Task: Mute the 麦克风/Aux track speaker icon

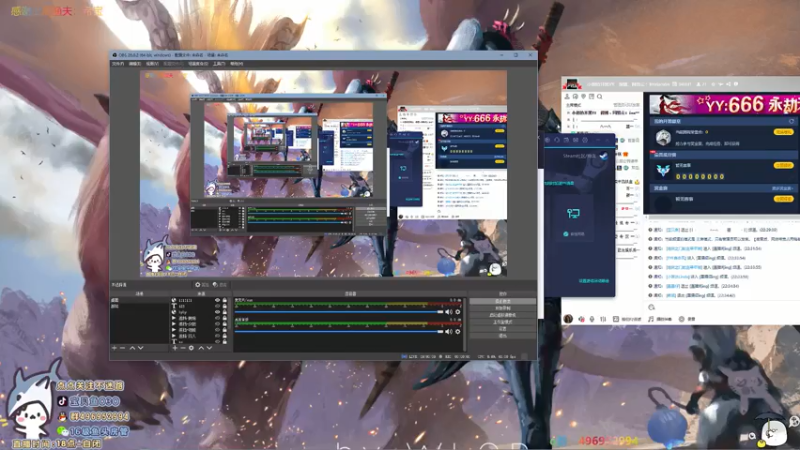Action: tap(448, 312)
